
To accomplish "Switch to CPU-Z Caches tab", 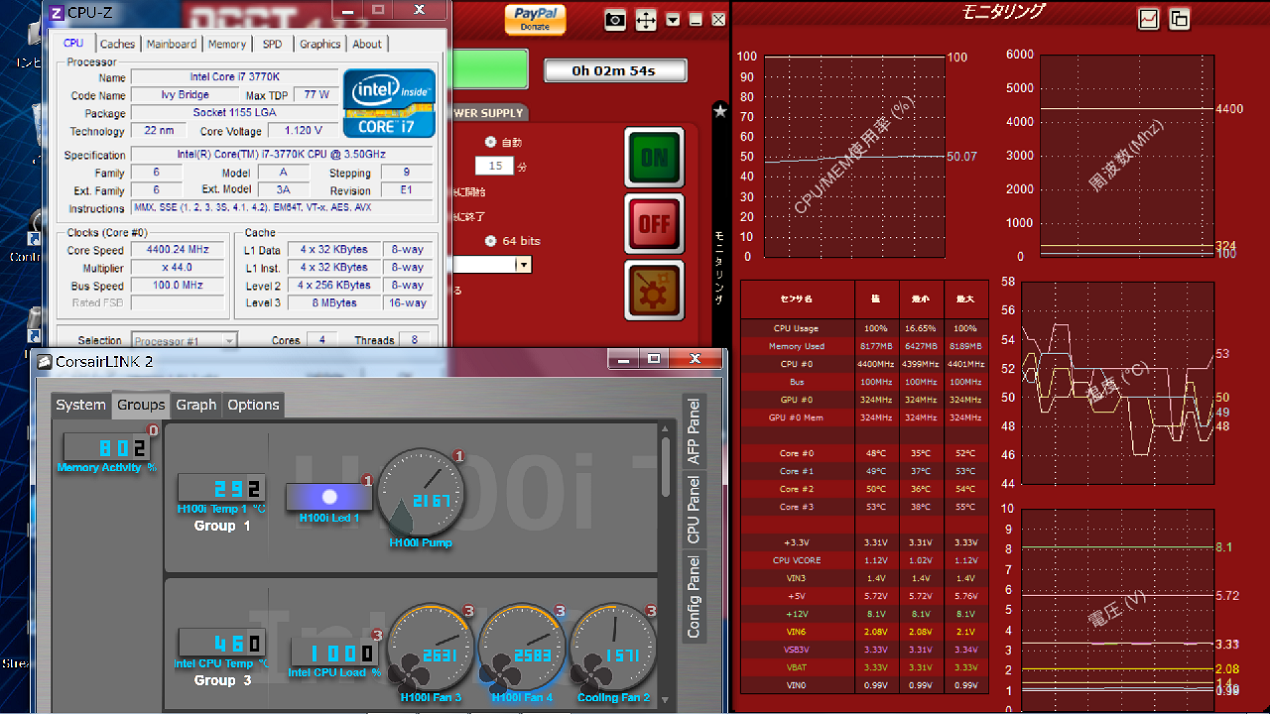I will [117, 44].
